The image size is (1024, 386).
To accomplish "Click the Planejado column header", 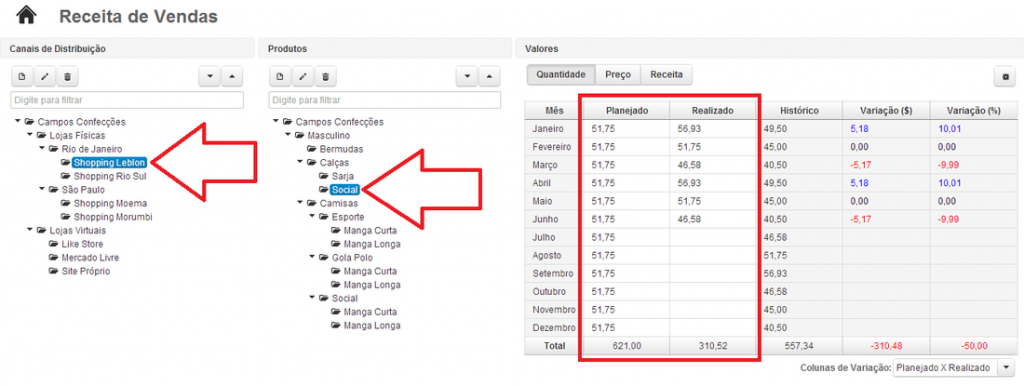I will pos(627,111).
